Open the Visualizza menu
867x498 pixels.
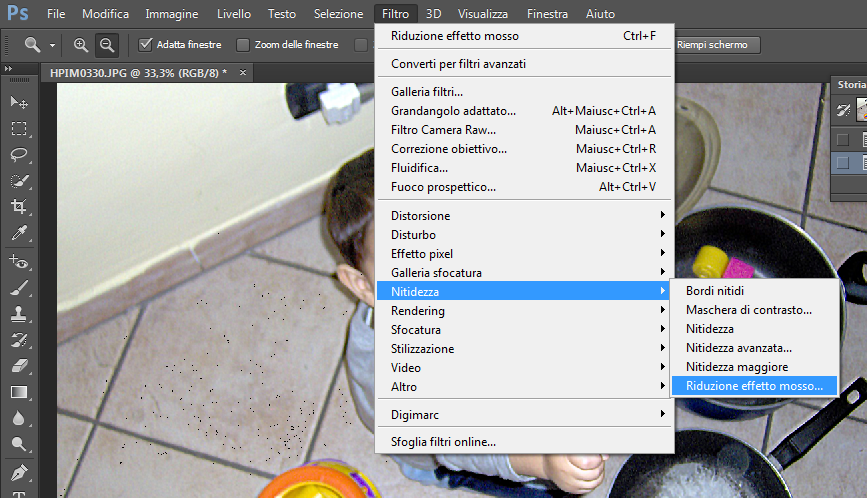[x=483, y=14]
